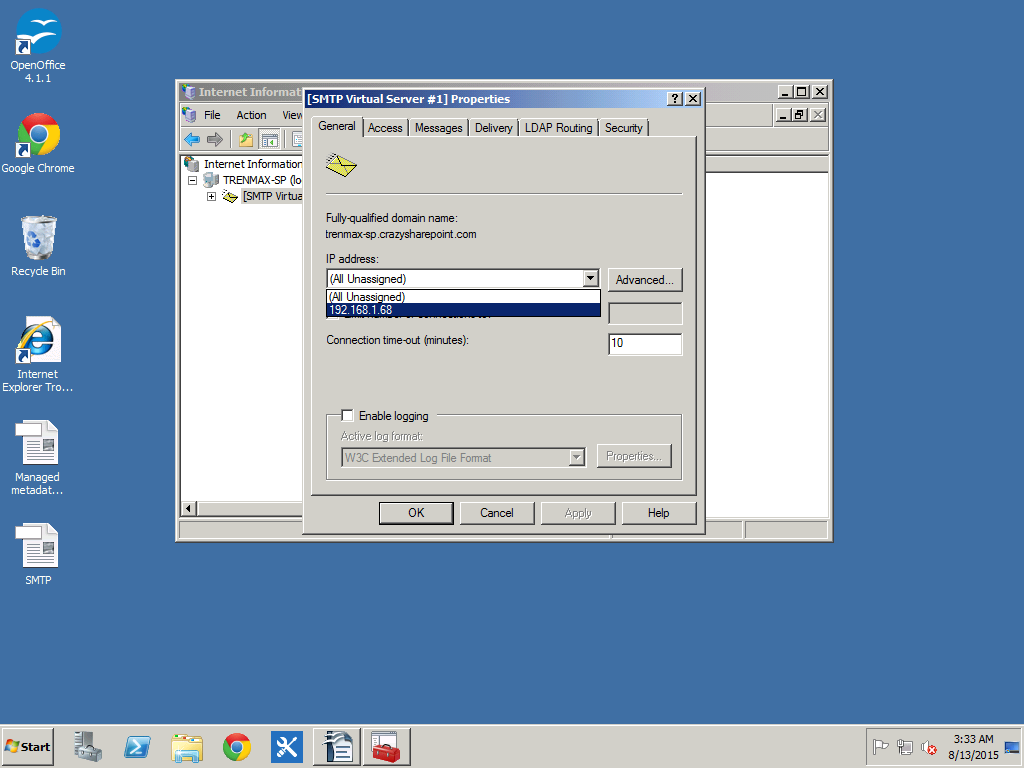Switch to the Access tab
Image resolution: width=1024 pixels, height=768 pixels.
click(x=385, y=128)
